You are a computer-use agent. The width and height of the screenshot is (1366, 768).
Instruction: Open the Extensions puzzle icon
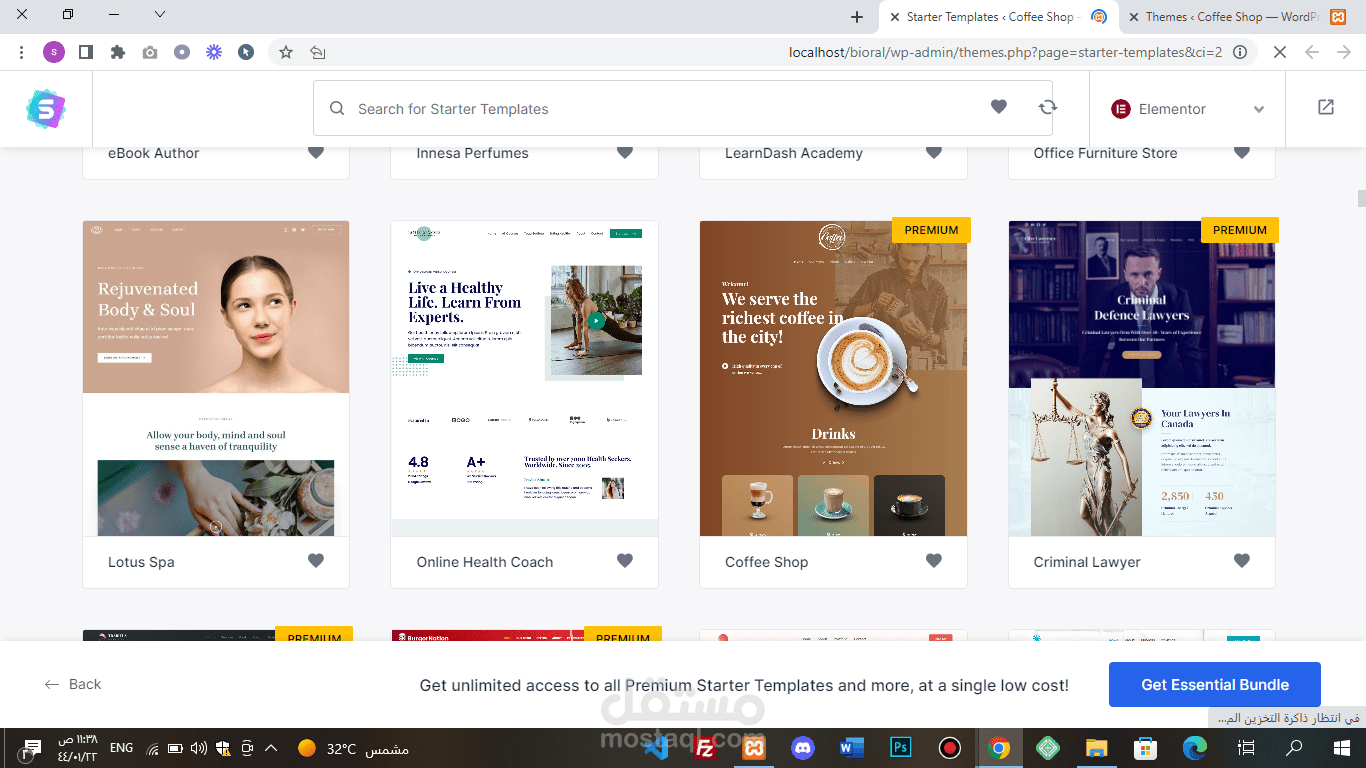point(118,52)
